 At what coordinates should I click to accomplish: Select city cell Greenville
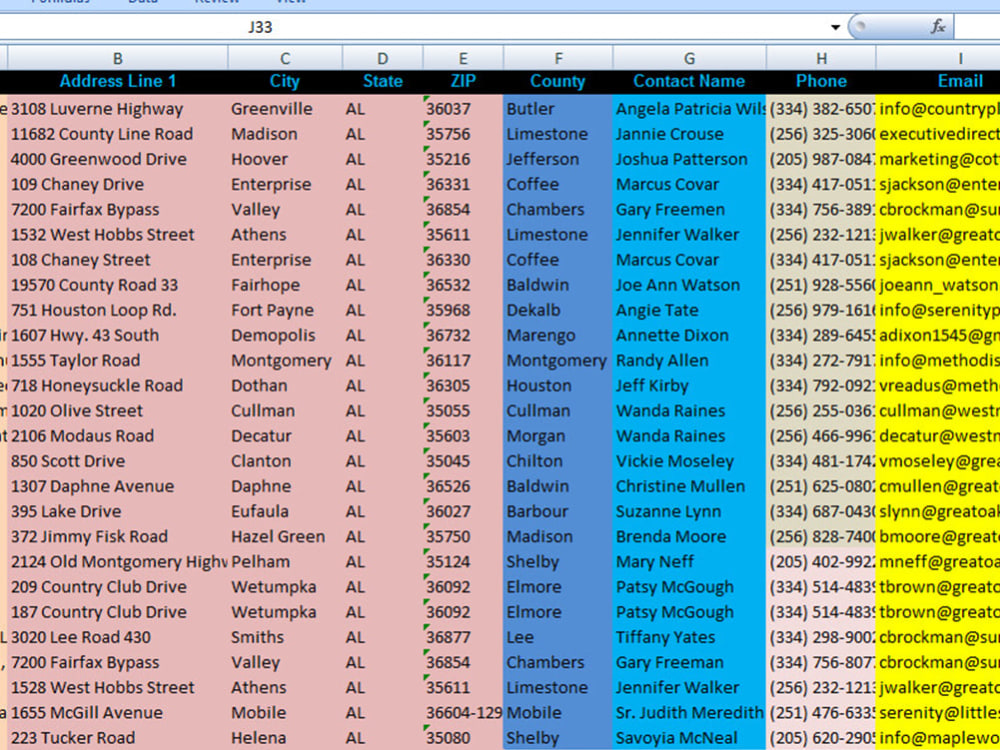pyautogui.click(x=285, y=109)
